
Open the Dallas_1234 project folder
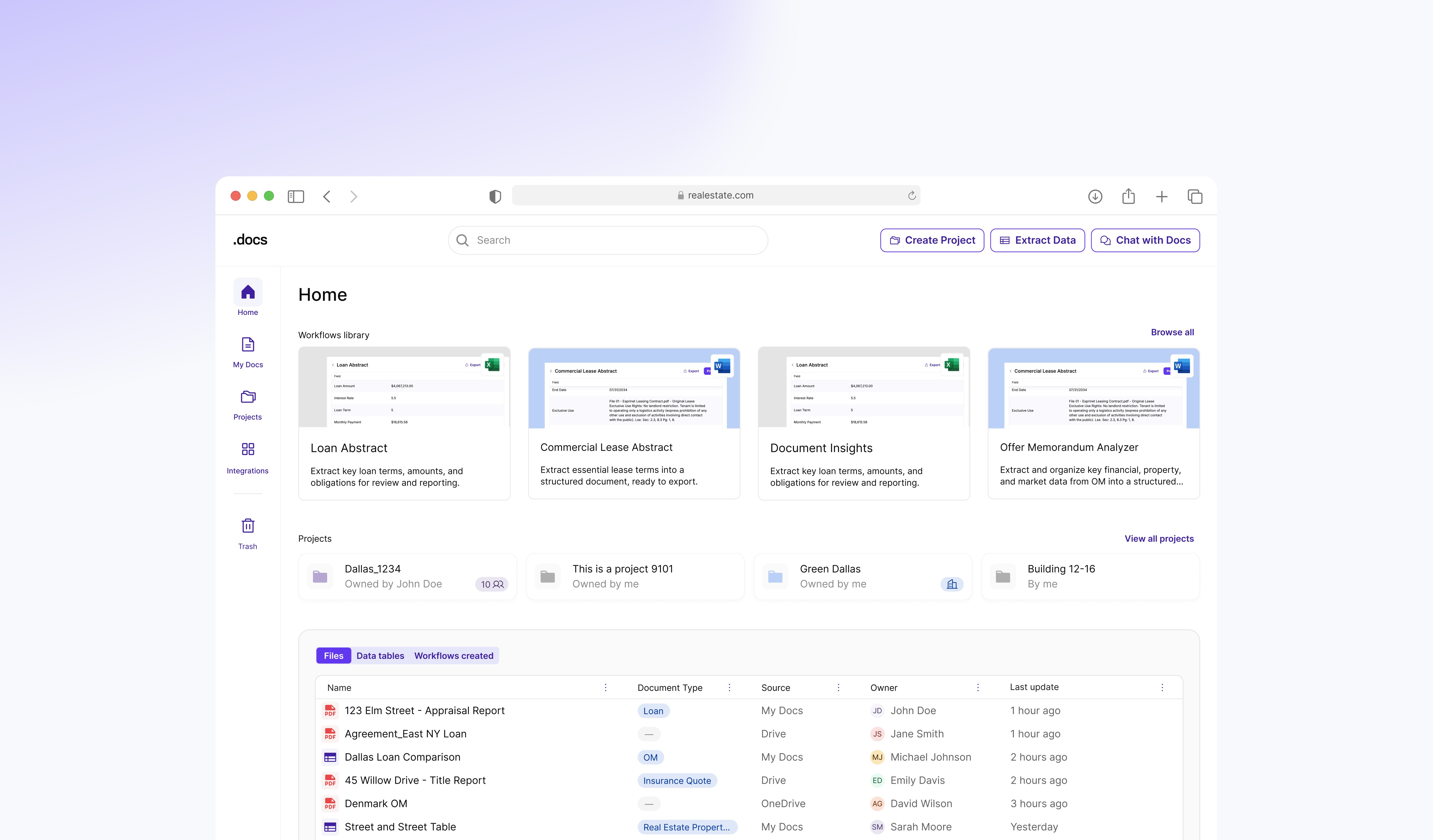407,577
